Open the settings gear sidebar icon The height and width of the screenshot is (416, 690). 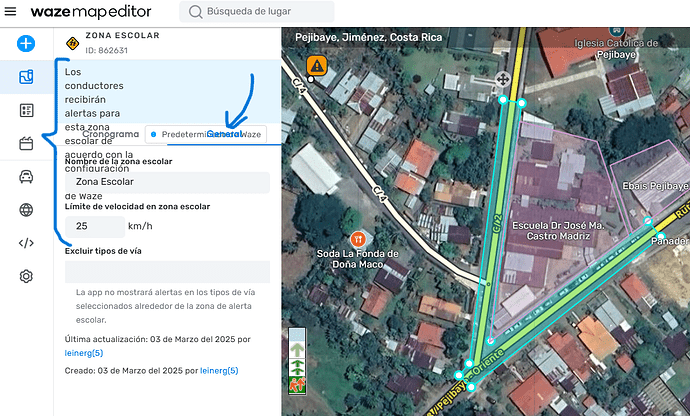point(26,276)
